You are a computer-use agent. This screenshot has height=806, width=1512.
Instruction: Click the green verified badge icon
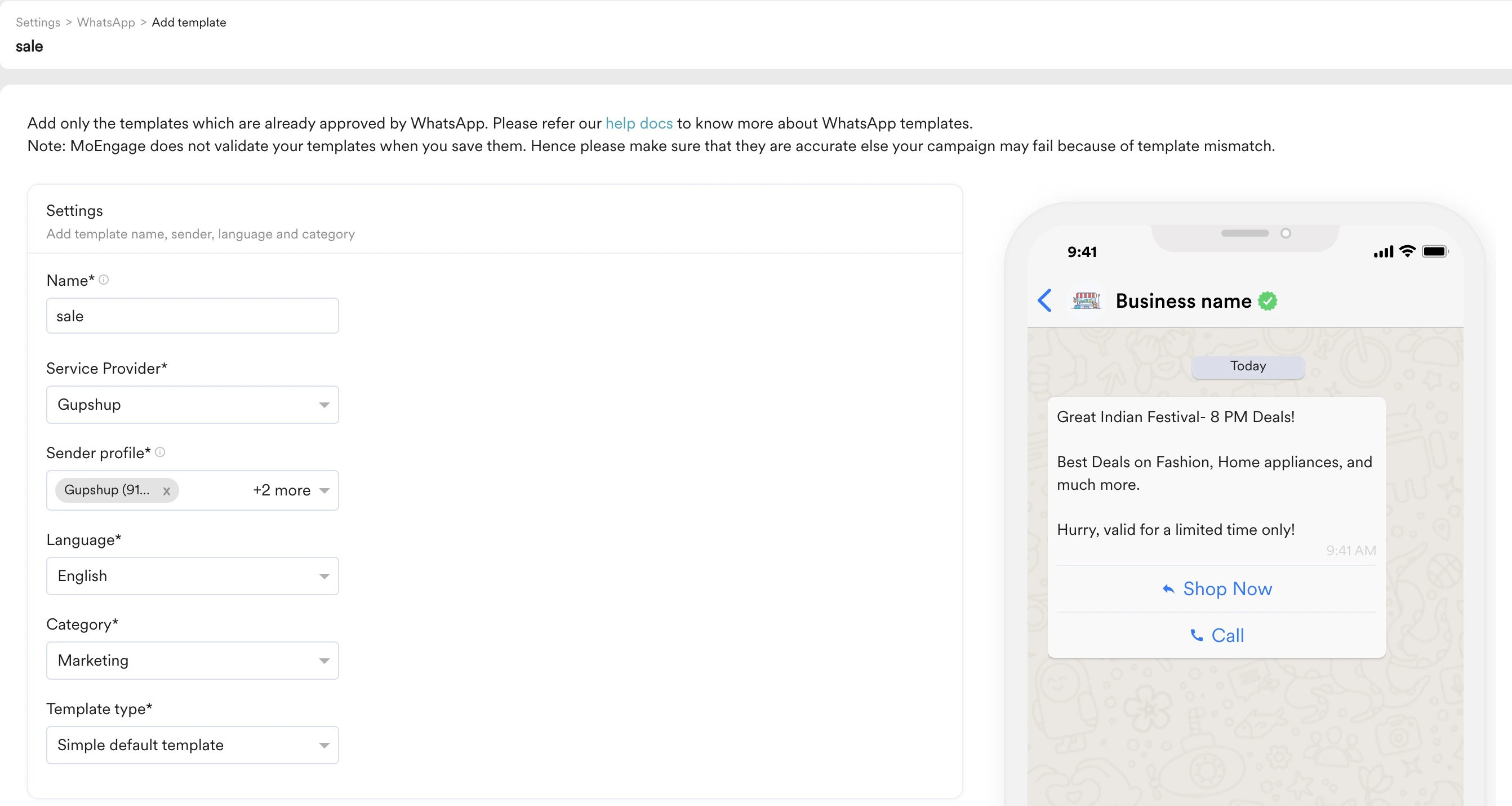(1268, 301)
